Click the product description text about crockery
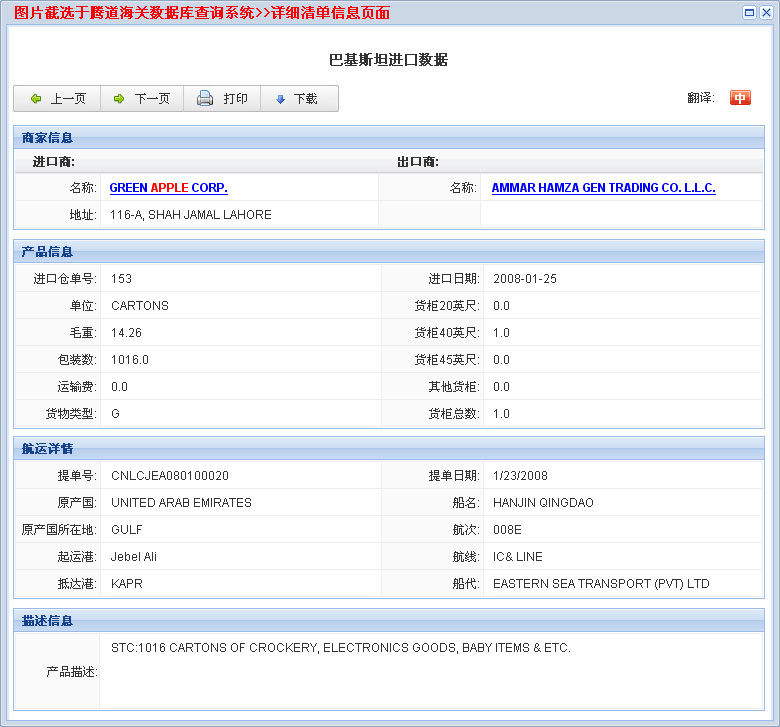 (340, 648)
